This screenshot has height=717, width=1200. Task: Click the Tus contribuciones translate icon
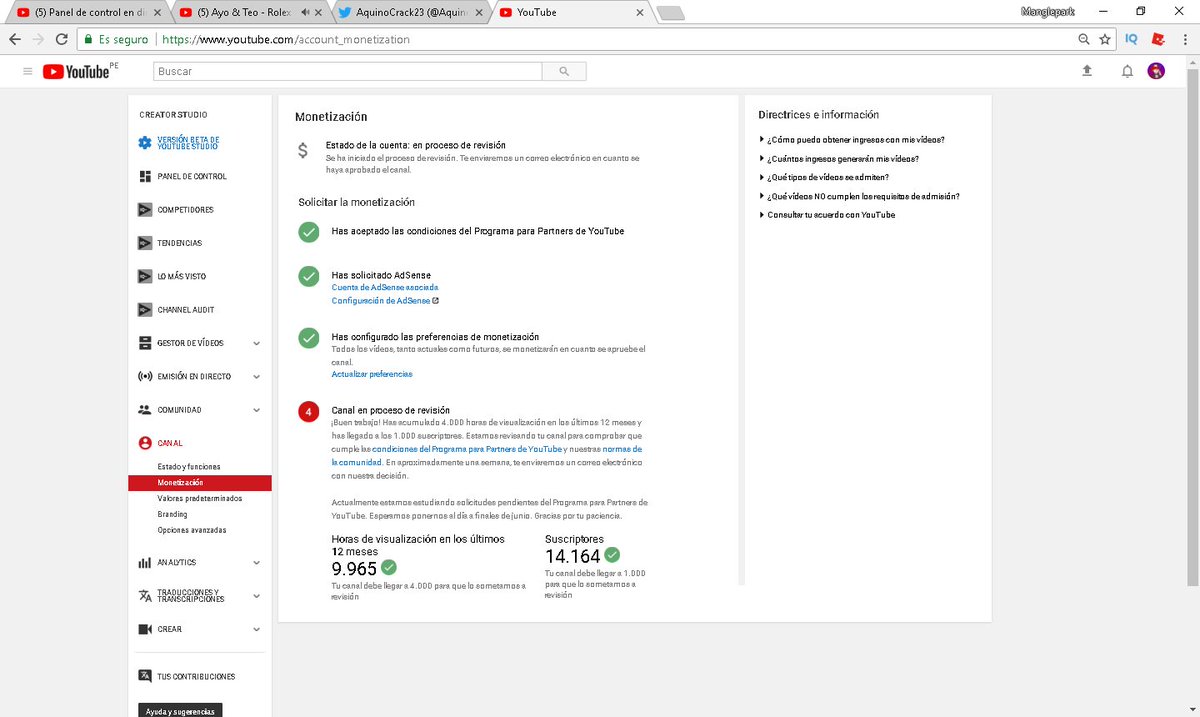145,677
